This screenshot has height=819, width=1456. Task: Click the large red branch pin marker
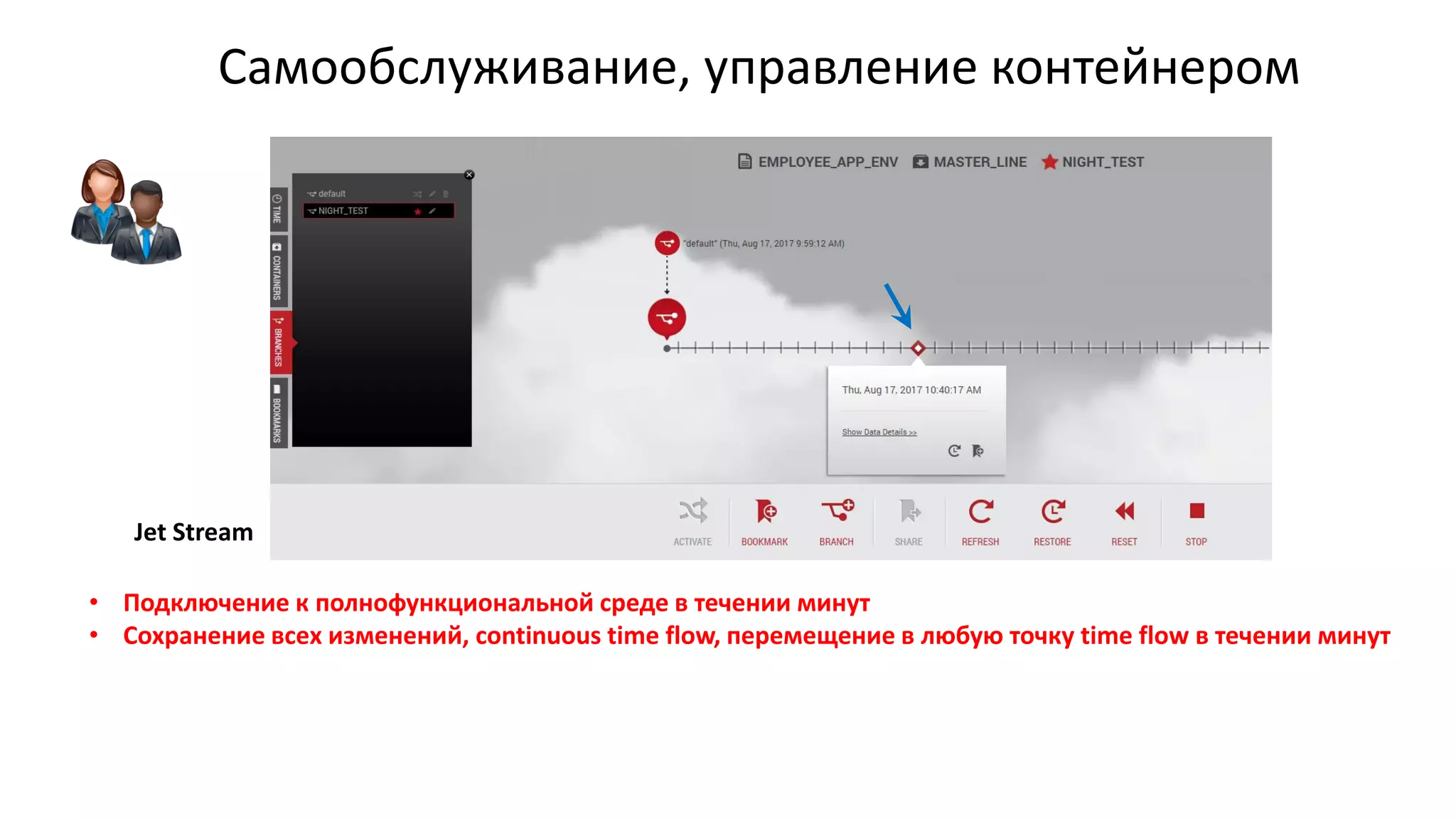coord(667,318)
